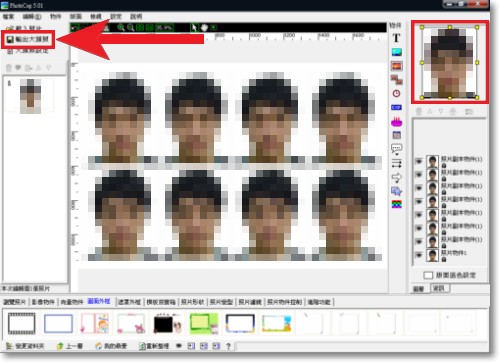Open the 物件 menu
This screenshot has width=499, height=362.
[55, 16]
